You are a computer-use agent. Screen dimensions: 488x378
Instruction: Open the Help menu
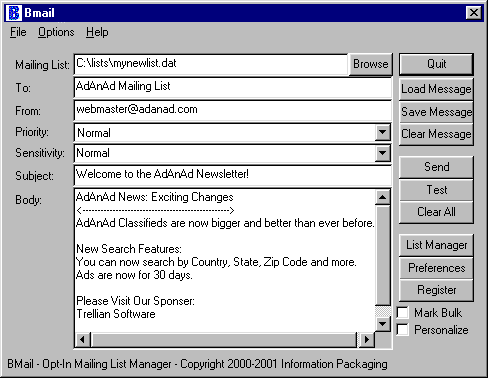(97, 32)
